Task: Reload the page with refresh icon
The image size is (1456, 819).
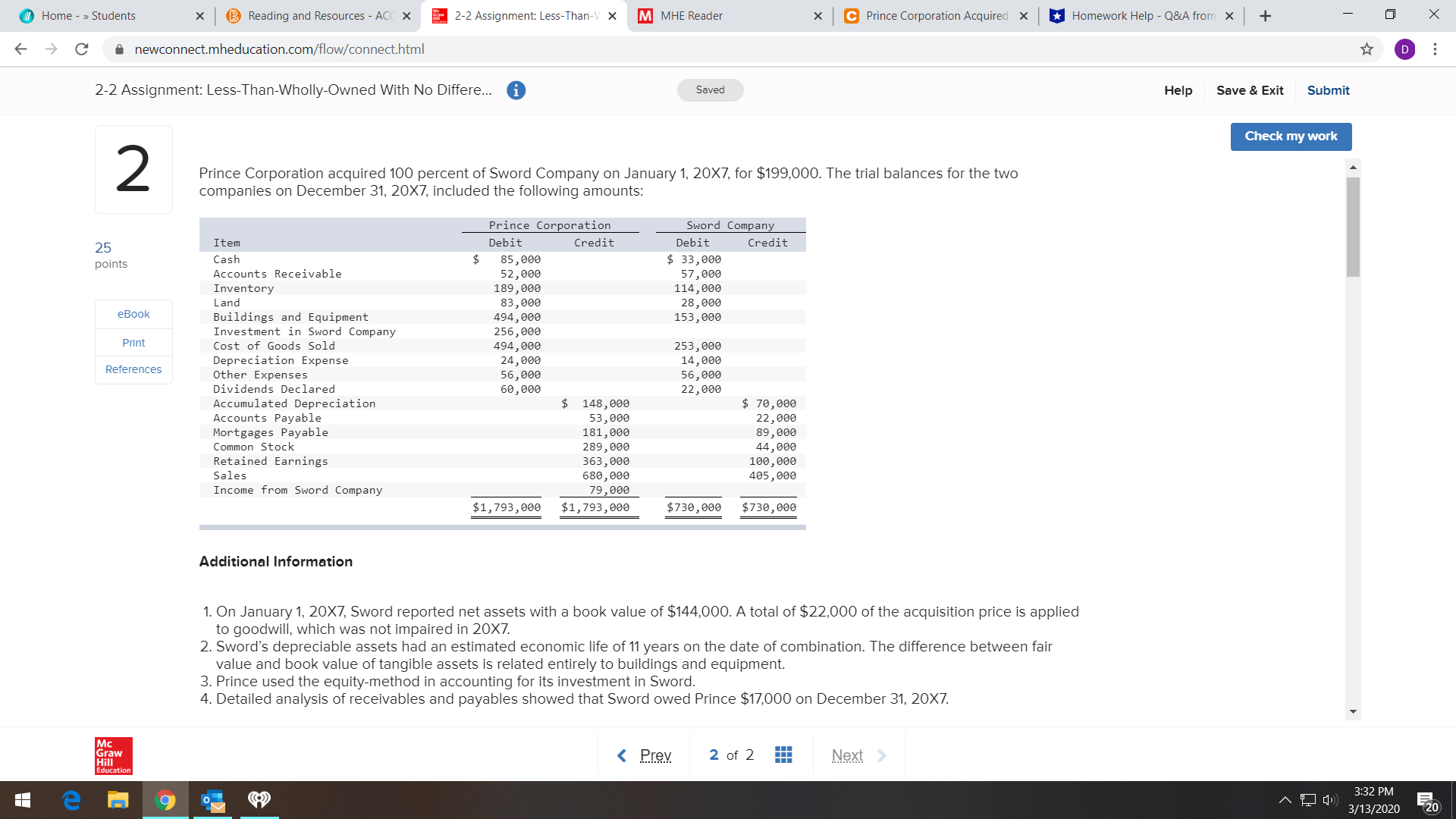Action: point(82,49)
